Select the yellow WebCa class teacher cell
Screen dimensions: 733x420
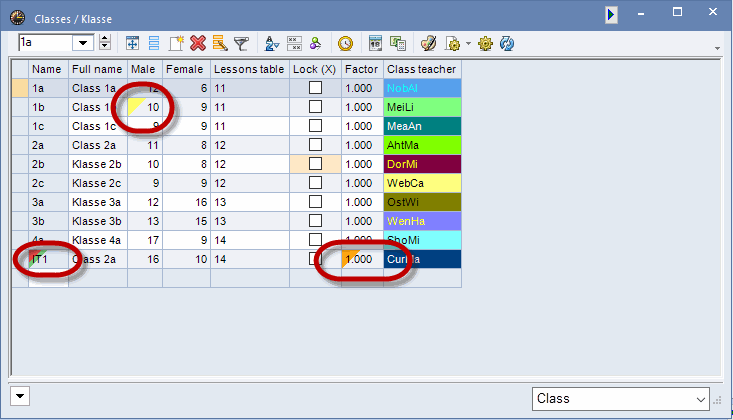point(423,183)
